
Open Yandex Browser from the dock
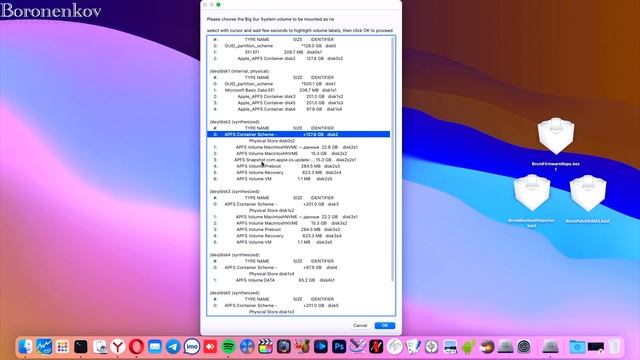[x=118, y=347]
